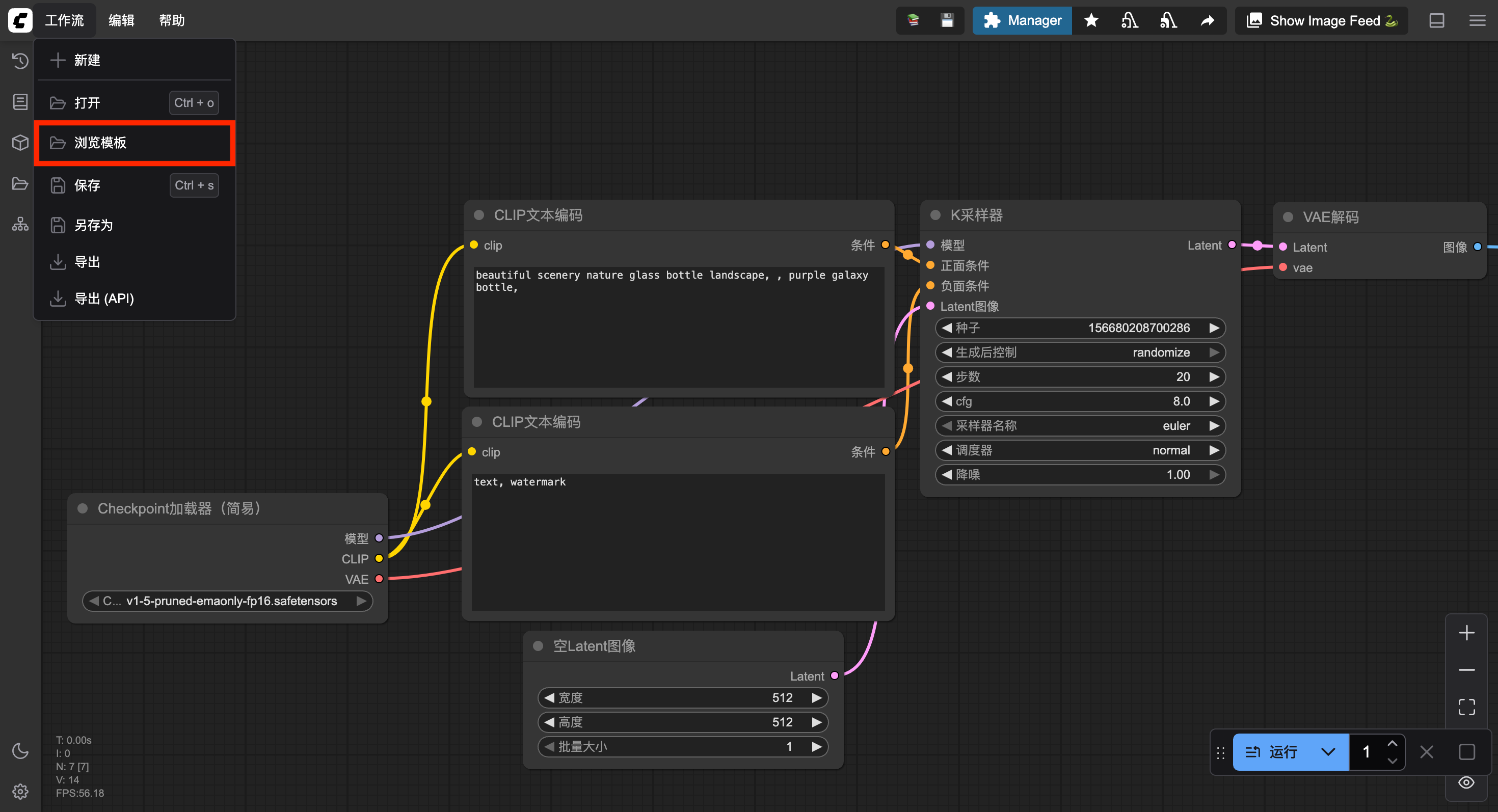
Task: Open the hamburger menu icon
Action: point(1477,20)
